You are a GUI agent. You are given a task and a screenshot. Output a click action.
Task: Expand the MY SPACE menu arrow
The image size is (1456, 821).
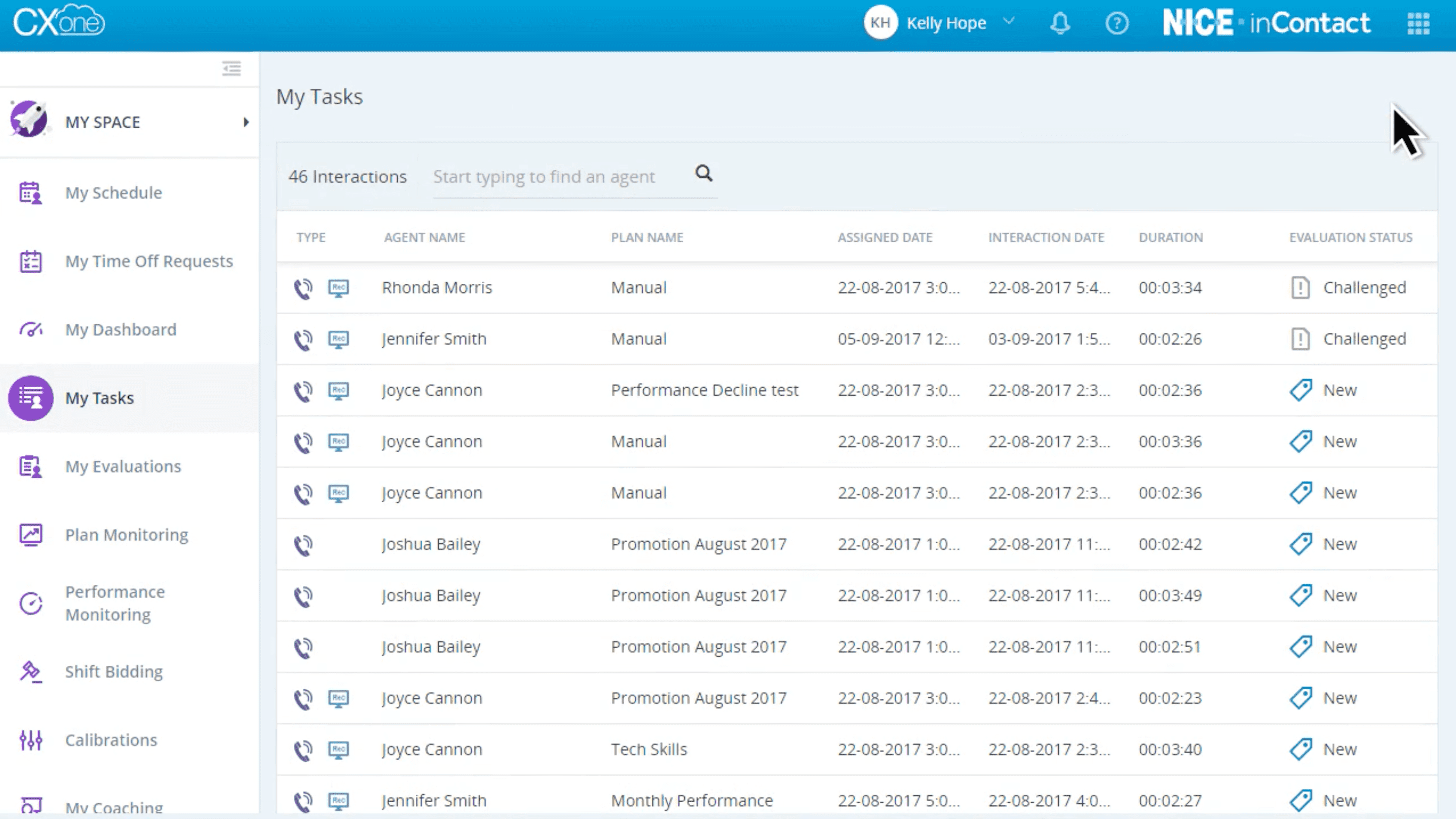[246, 122]
